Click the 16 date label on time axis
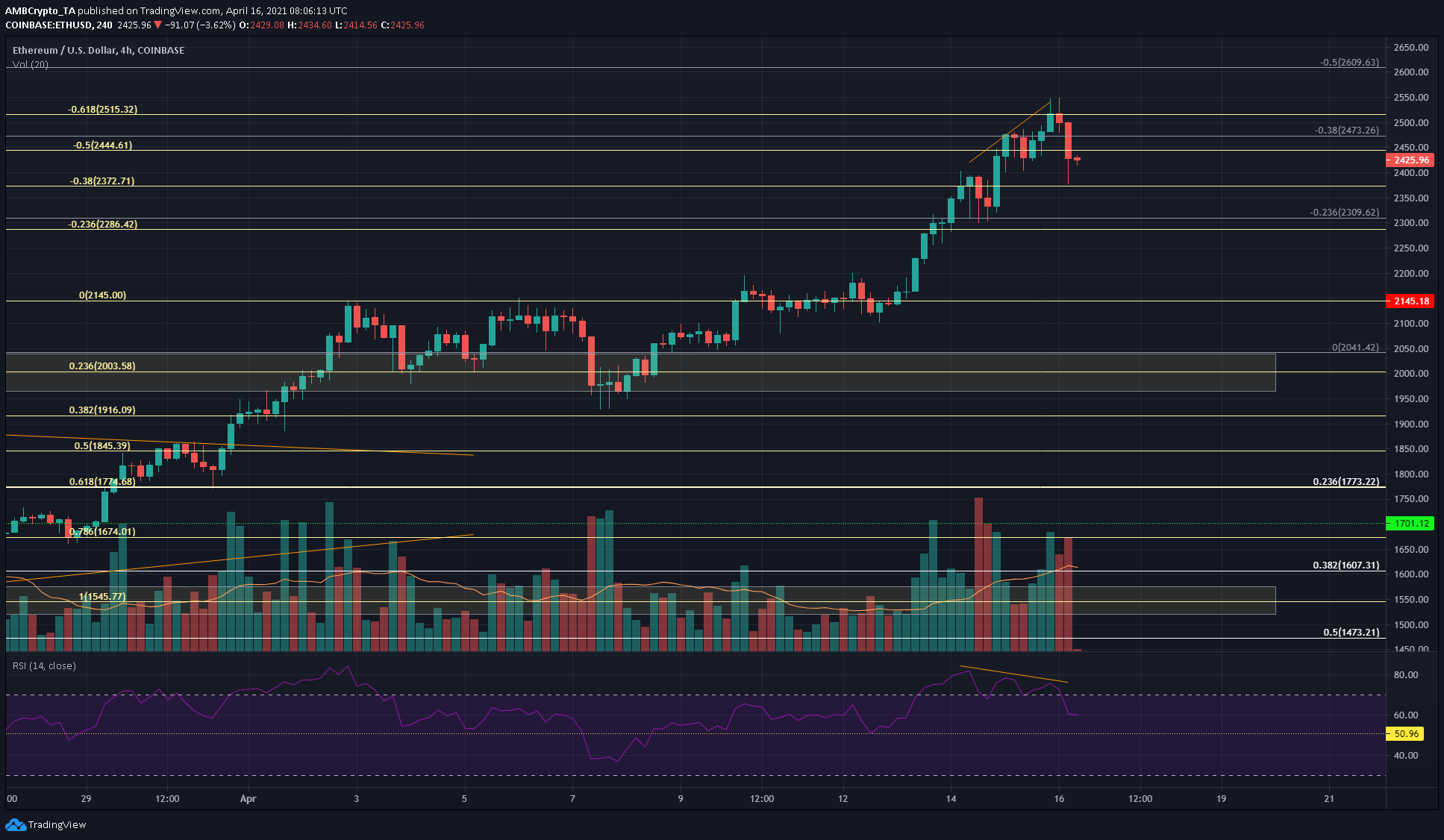The height and width of the screenshot is (840, 1444). point(1059,799)
